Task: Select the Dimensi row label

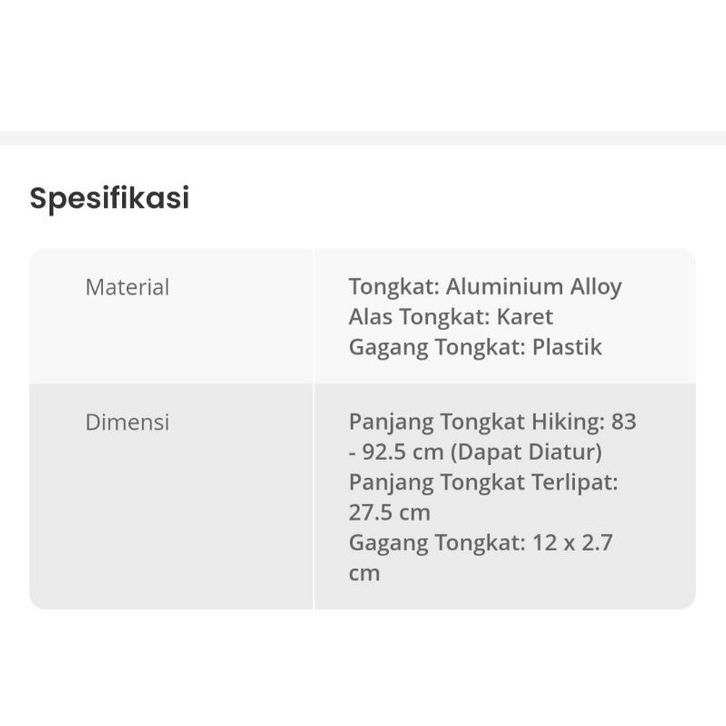Action: 127,422
